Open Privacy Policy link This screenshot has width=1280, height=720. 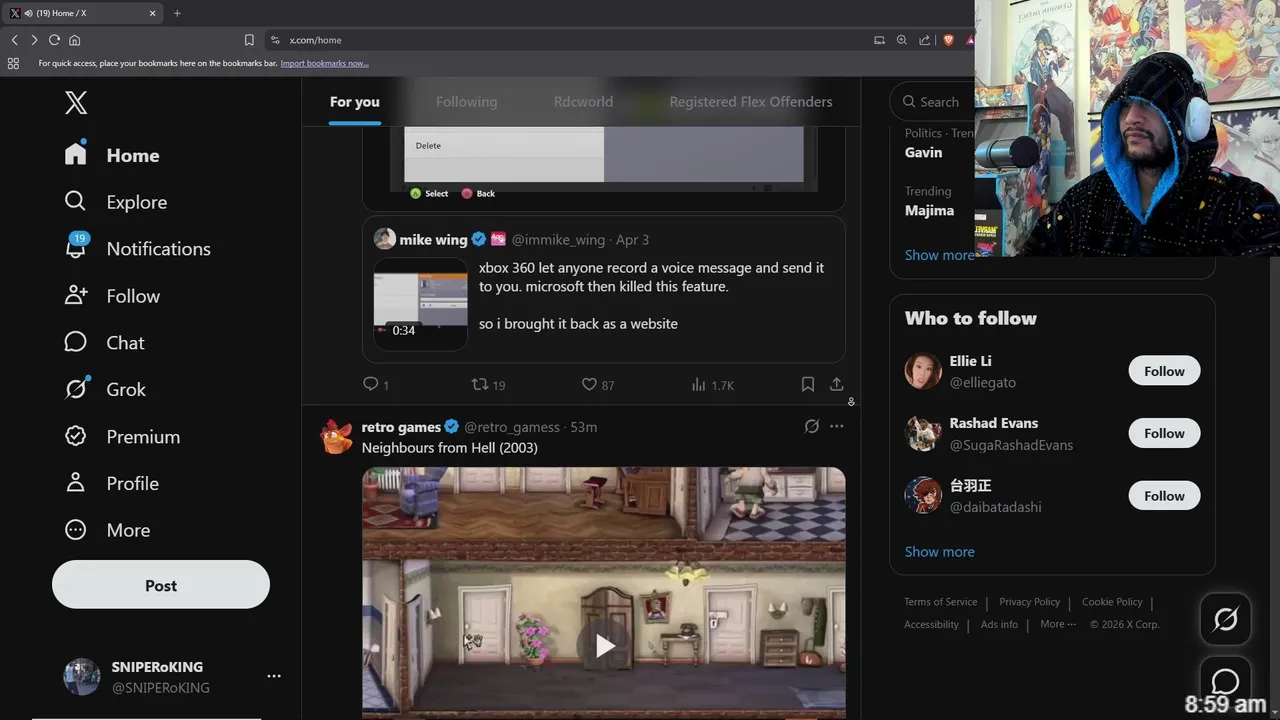click(x=1029, y=602)
